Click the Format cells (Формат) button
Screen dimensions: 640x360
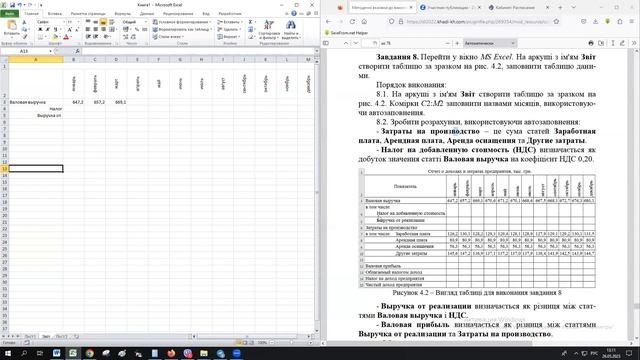click(230, 37)
